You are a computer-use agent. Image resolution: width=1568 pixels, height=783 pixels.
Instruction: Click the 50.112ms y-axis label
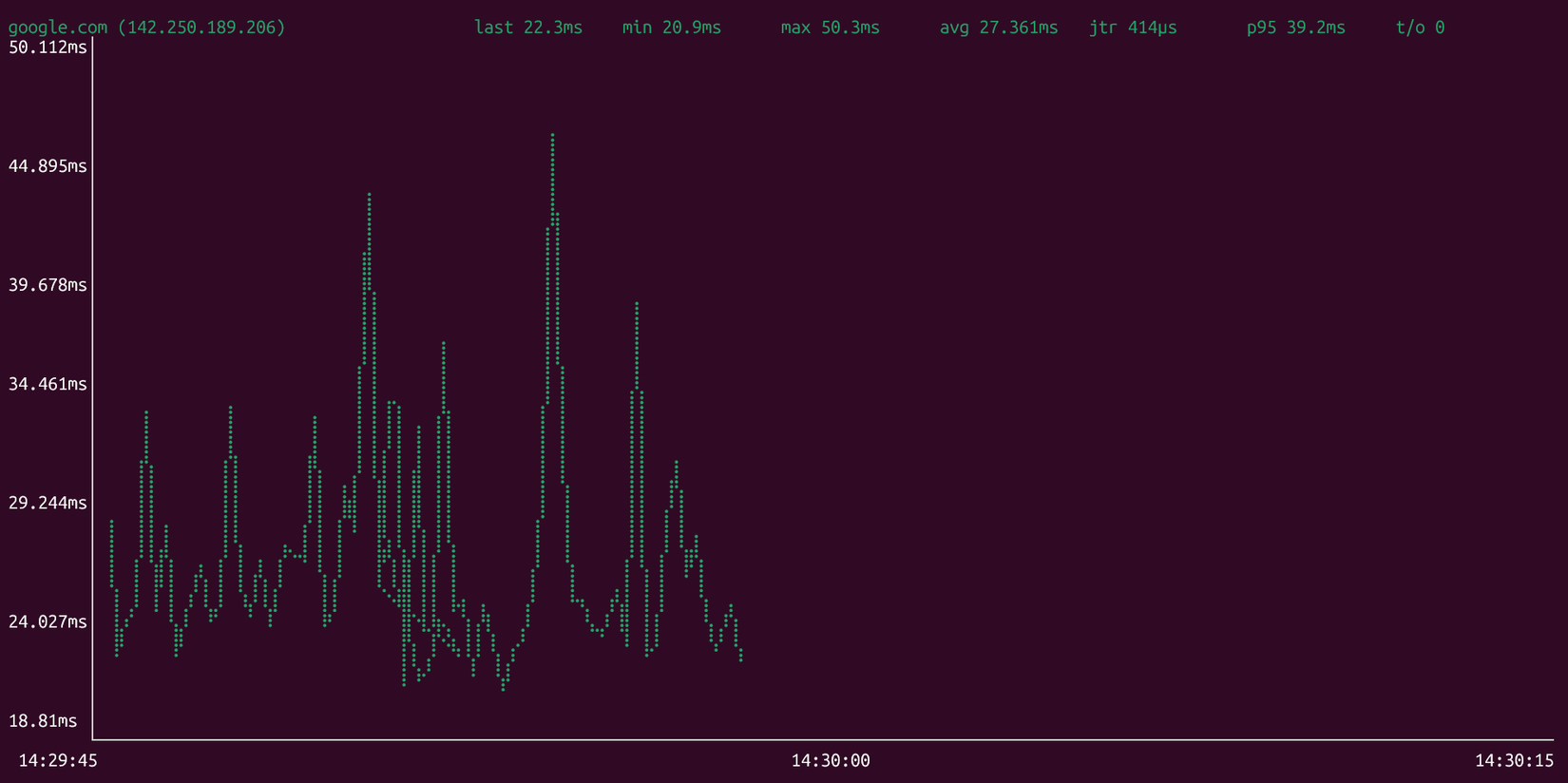(48, 48)
